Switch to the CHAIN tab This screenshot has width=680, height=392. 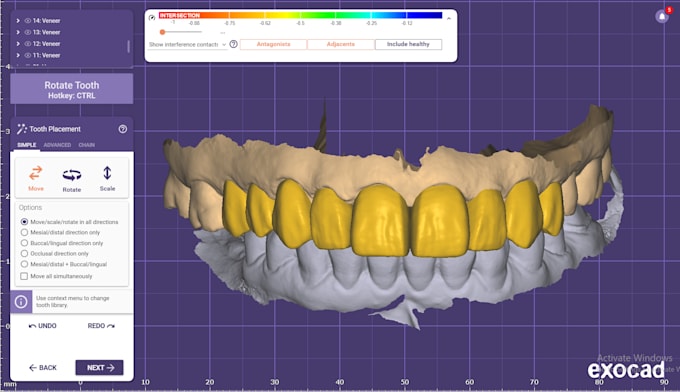(87, 145)
